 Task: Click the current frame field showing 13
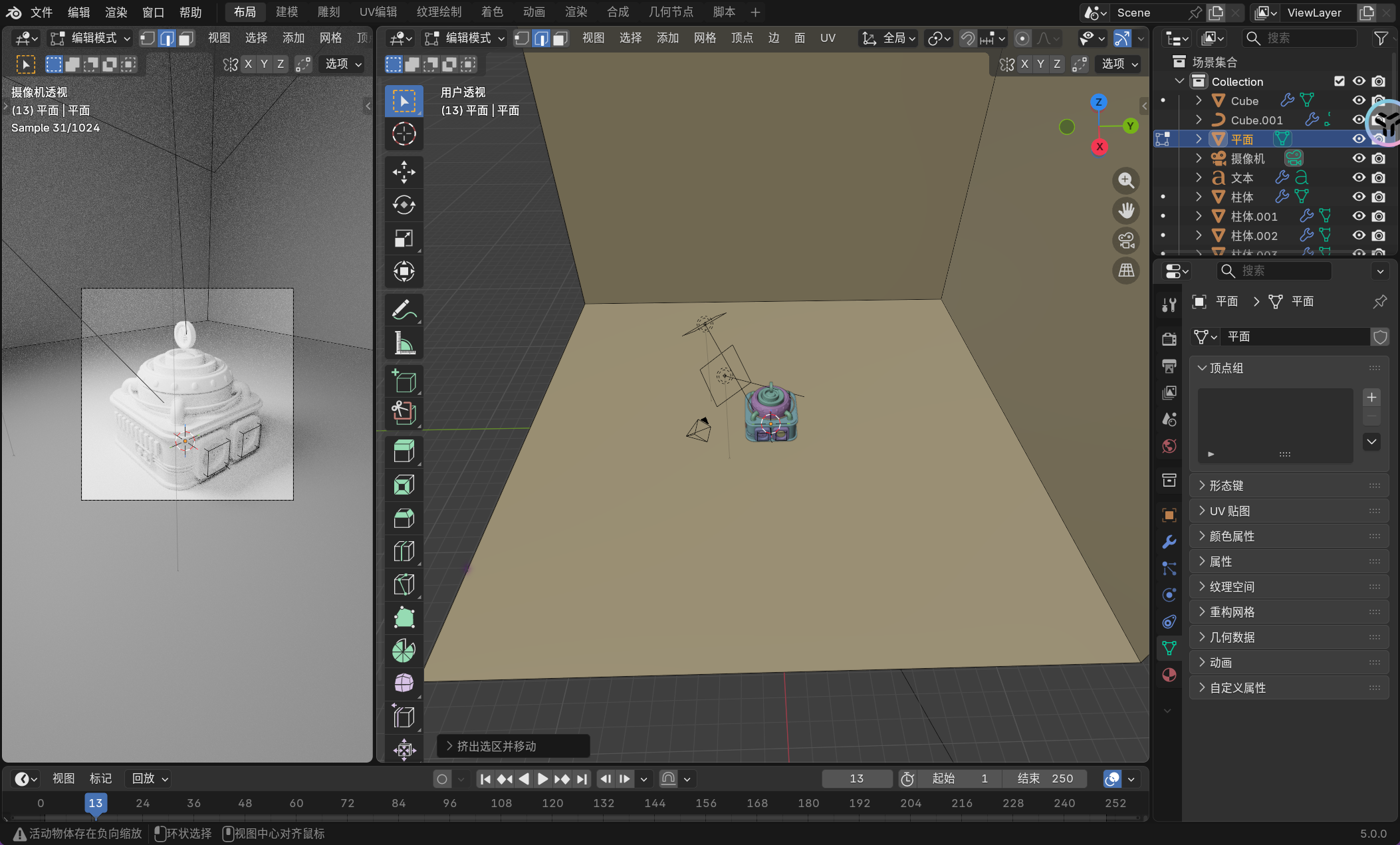click(x=856, y=779)
